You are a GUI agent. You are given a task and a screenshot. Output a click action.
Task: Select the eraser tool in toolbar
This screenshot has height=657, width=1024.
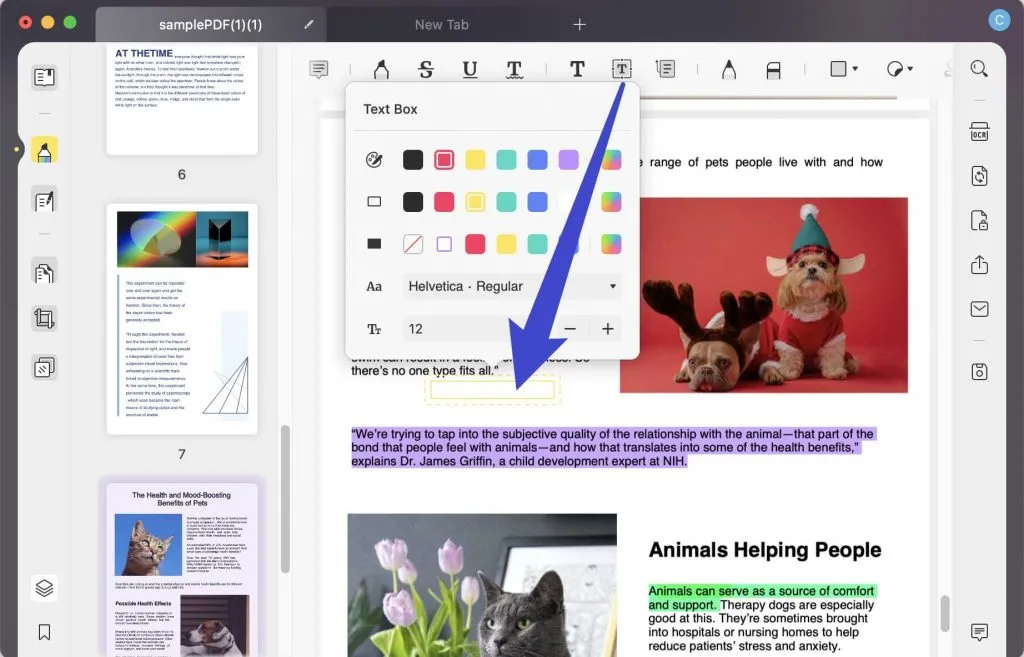[x=773, y=69]
